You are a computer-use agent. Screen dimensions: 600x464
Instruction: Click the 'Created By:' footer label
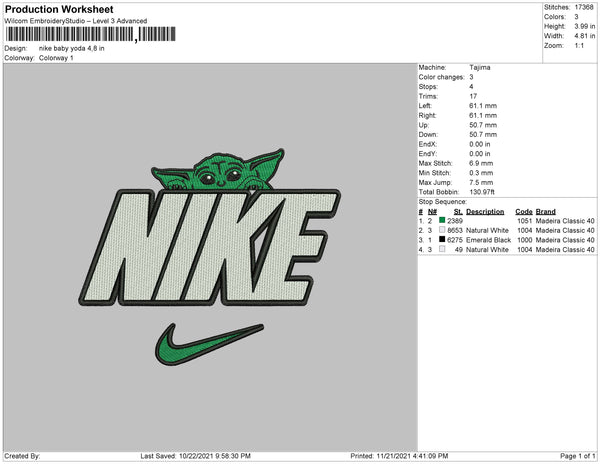tap(22, 456)
